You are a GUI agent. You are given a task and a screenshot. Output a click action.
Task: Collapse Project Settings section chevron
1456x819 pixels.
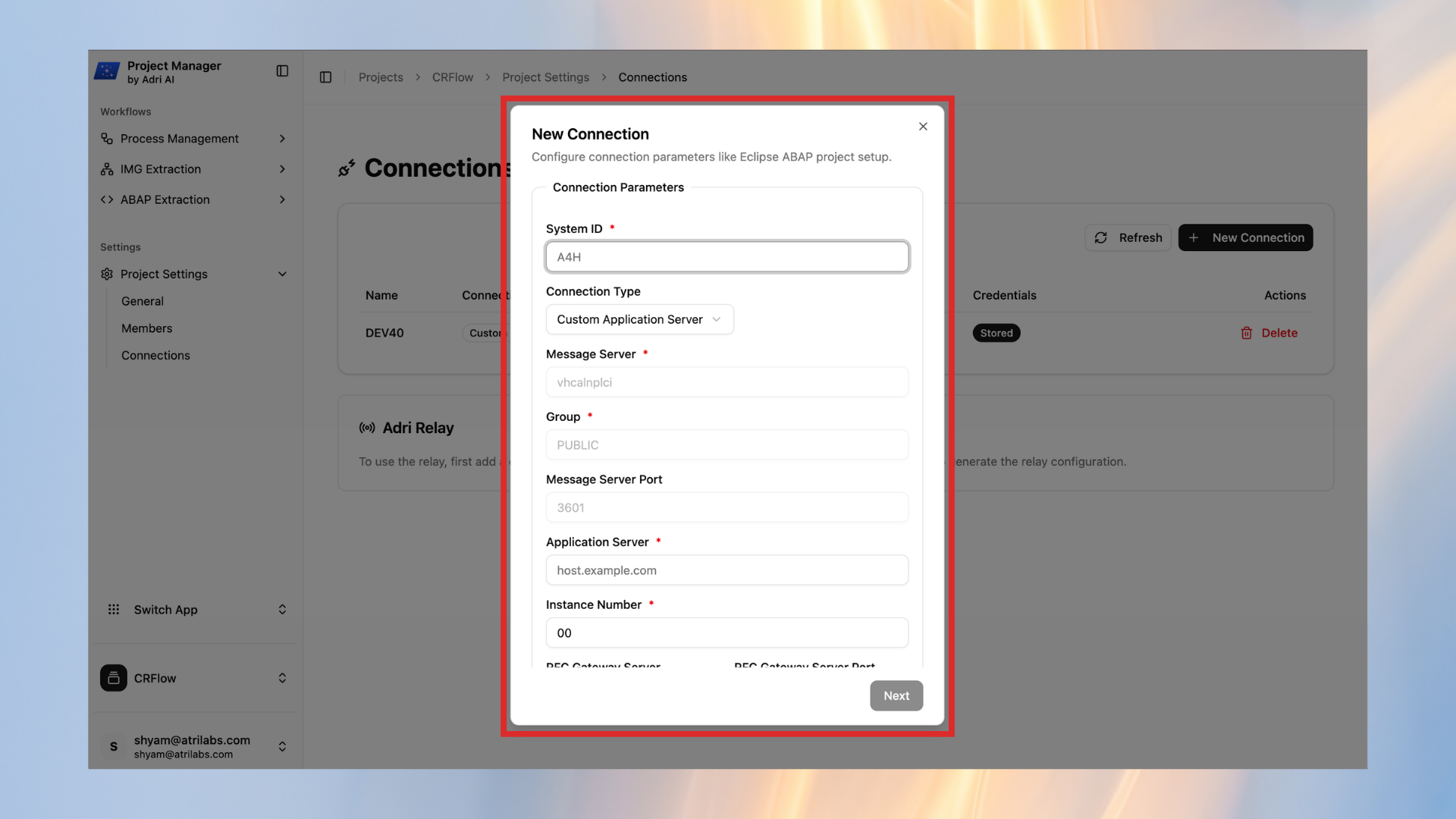coord(282,274)
